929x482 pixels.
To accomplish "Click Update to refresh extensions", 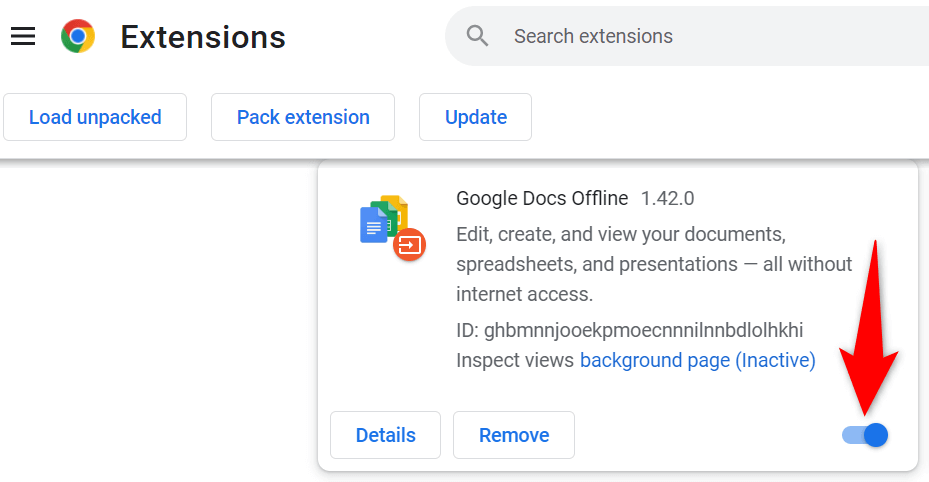I will (475, 117).
